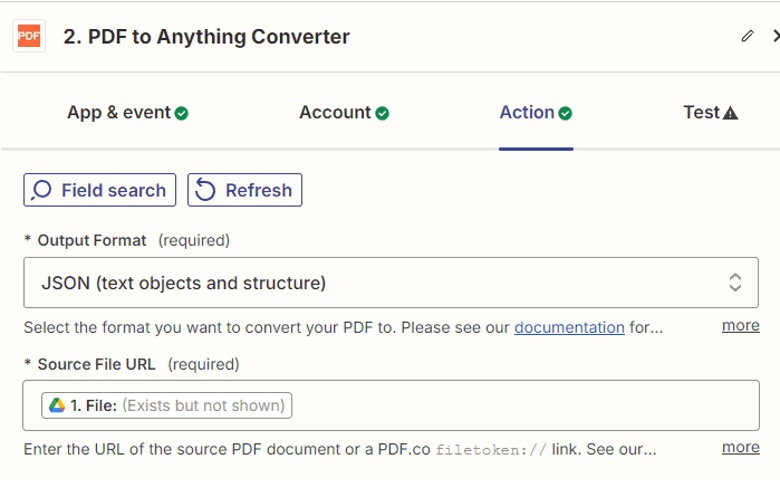The height and width of the screenshot is (480, 780).
Task: Click inside the Source File URL field
Action: point(520,405)
